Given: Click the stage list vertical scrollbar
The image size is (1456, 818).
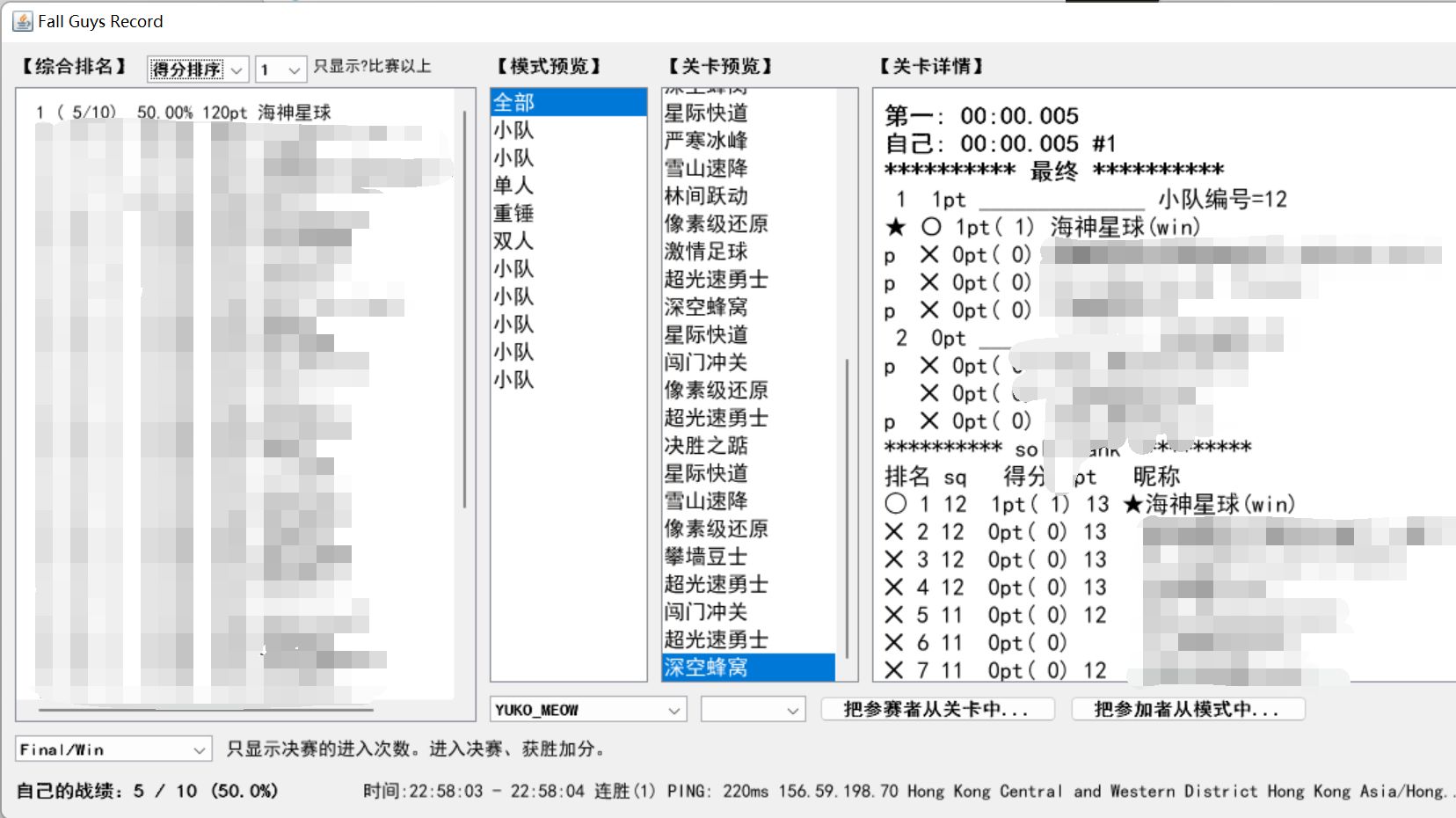Looking at the screenshot, I should [847, 387].
